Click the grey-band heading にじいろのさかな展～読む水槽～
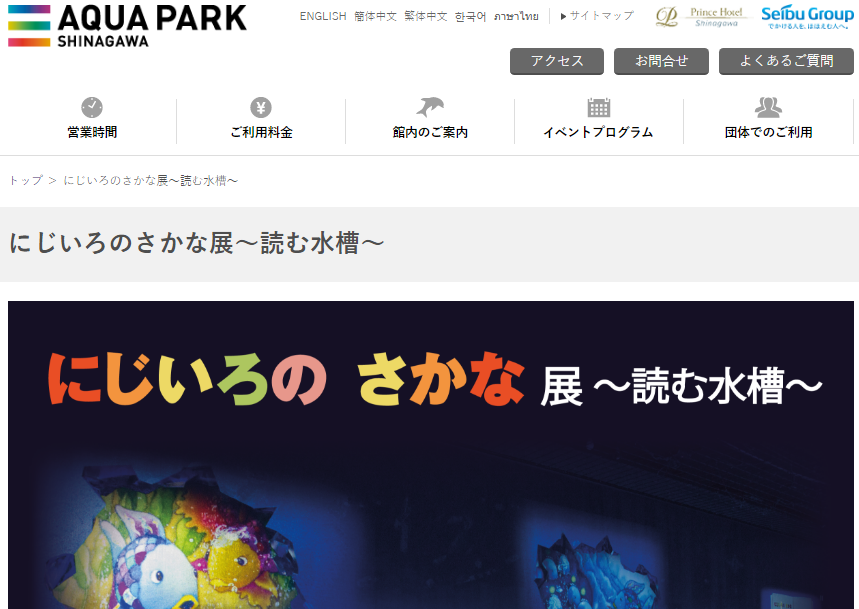The image size is (859, 609). (196, 244)
